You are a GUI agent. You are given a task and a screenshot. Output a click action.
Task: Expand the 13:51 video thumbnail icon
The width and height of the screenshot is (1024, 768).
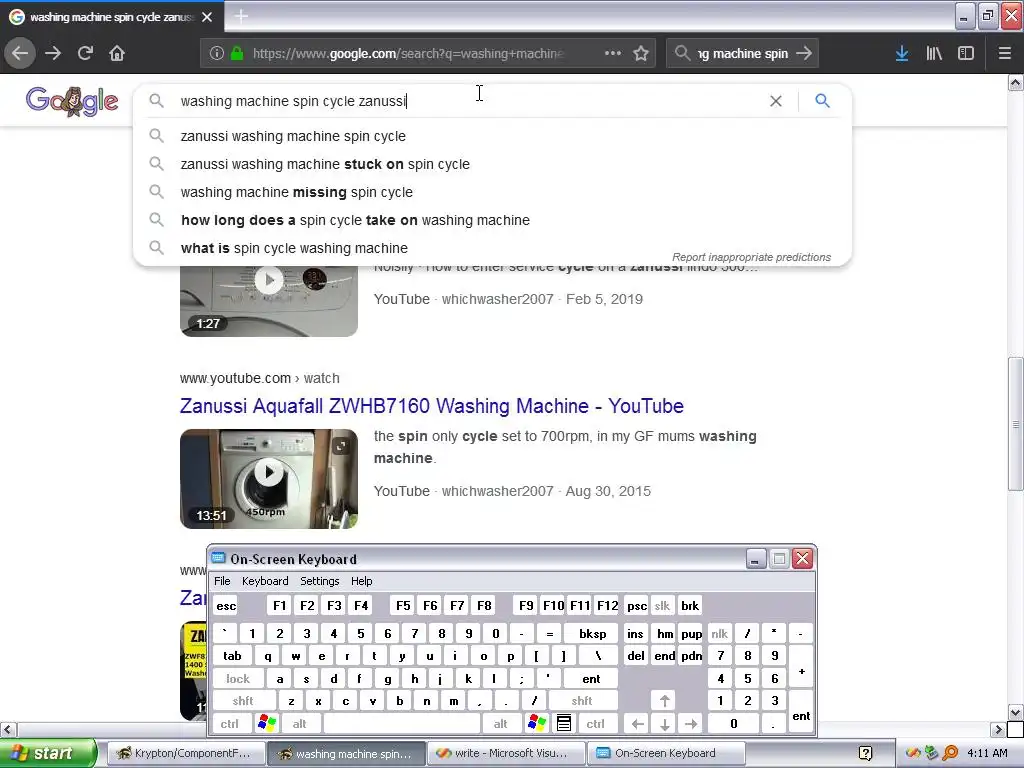click(x=340, y=446)
